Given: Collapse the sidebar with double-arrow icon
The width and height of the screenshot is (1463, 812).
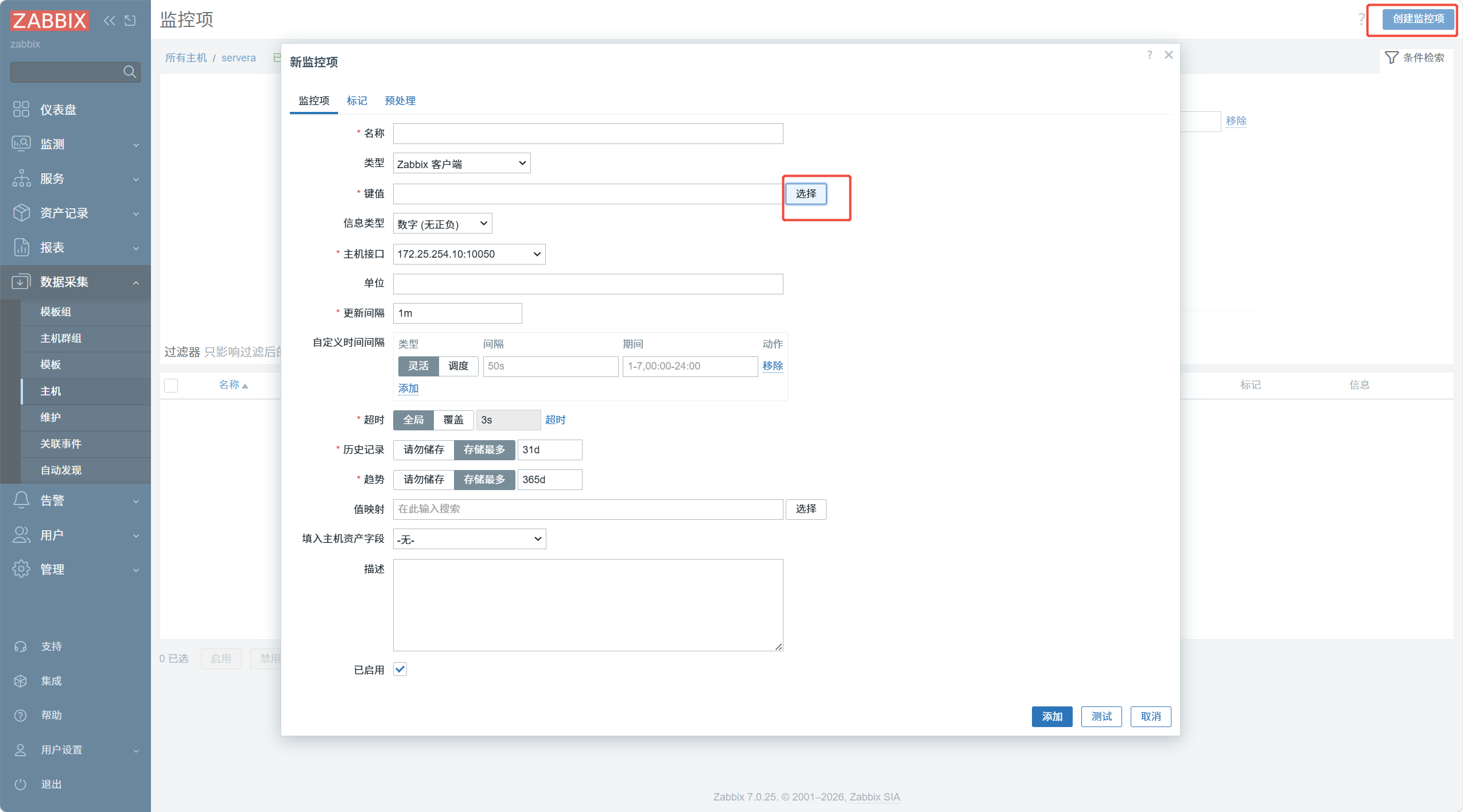Looking at the screenshot, I should tap(109, 21).
